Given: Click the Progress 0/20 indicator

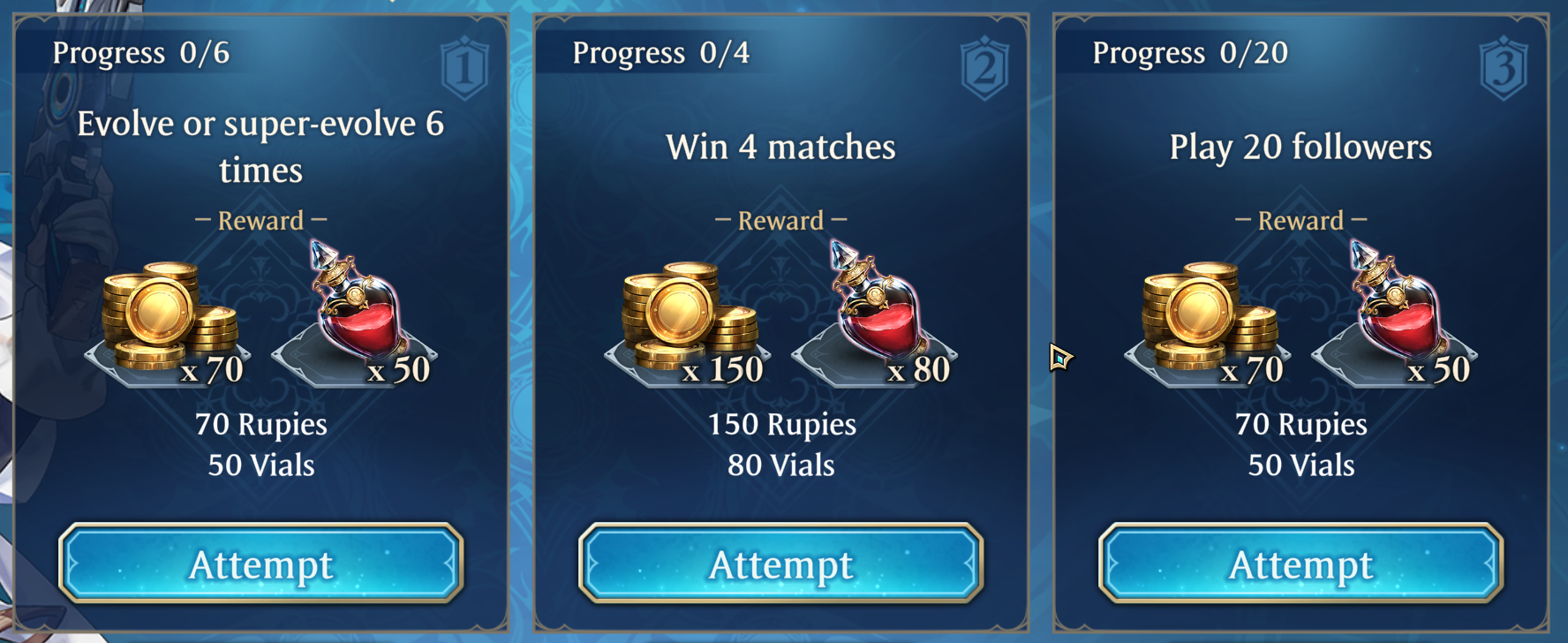Looking at the screenshot, I should [x=1190, y=53].
